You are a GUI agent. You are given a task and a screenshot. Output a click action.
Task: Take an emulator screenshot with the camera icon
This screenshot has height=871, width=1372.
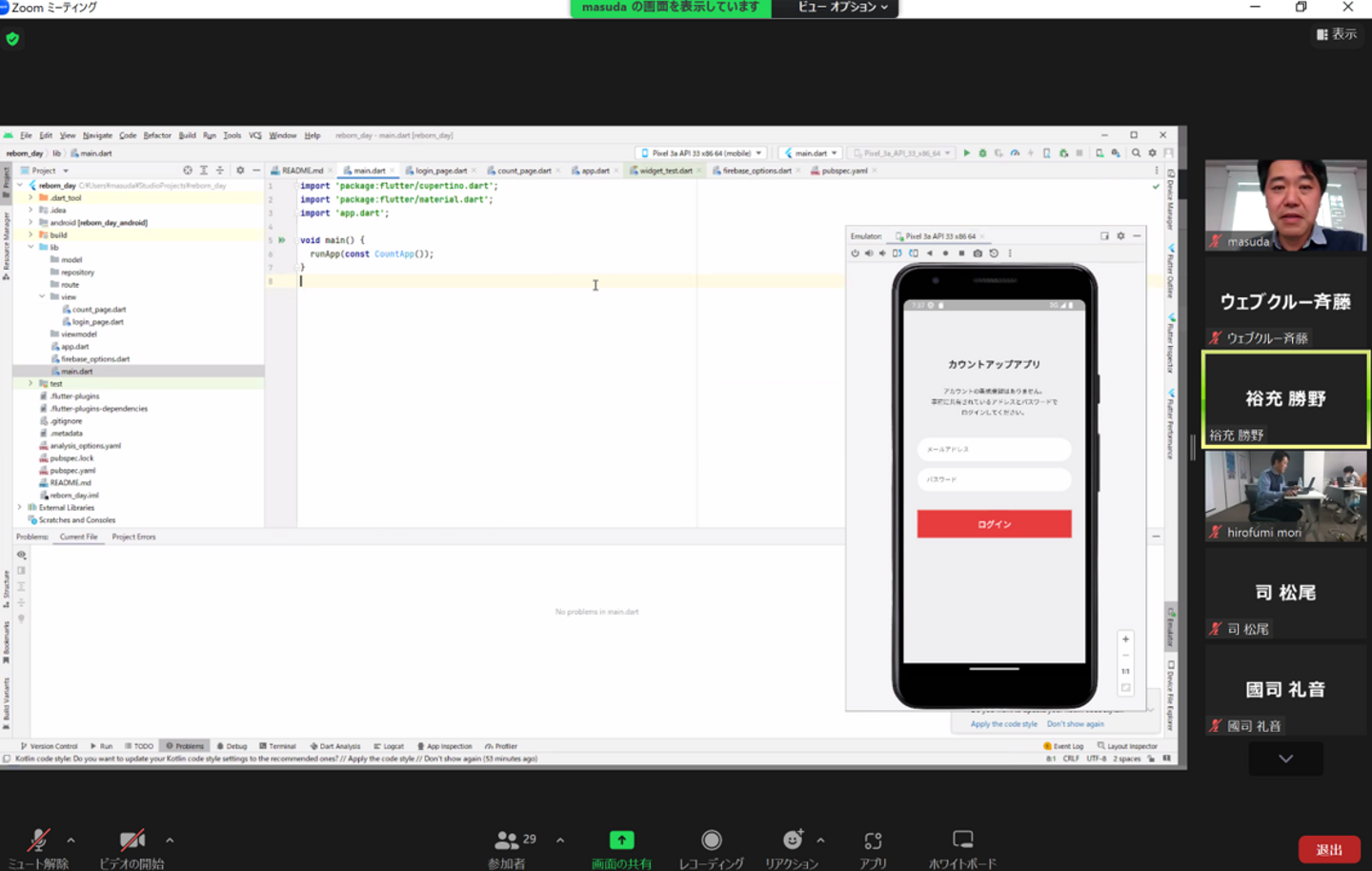[978, 253]
